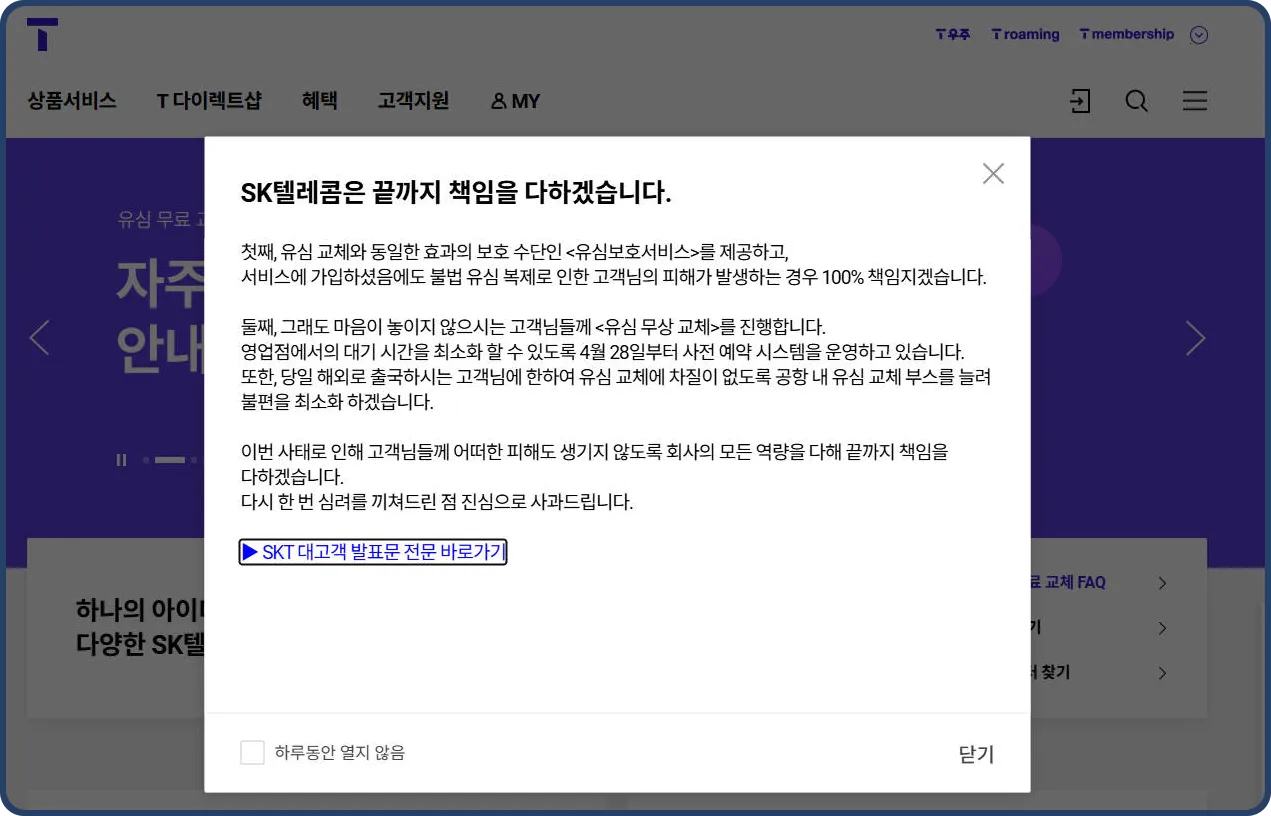
Task: Click chevron beside 교체 FAQ row
Action: click(1162, 583)
